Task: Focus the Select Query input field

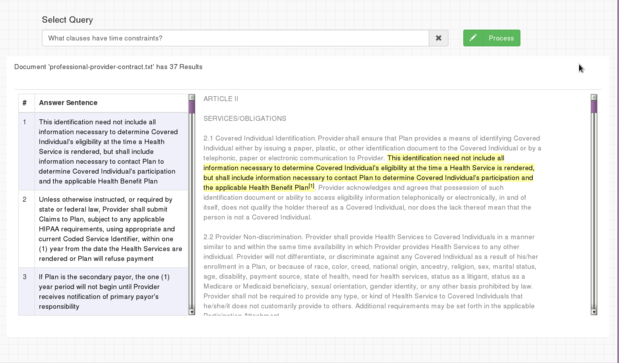Action: coord(236,38)
